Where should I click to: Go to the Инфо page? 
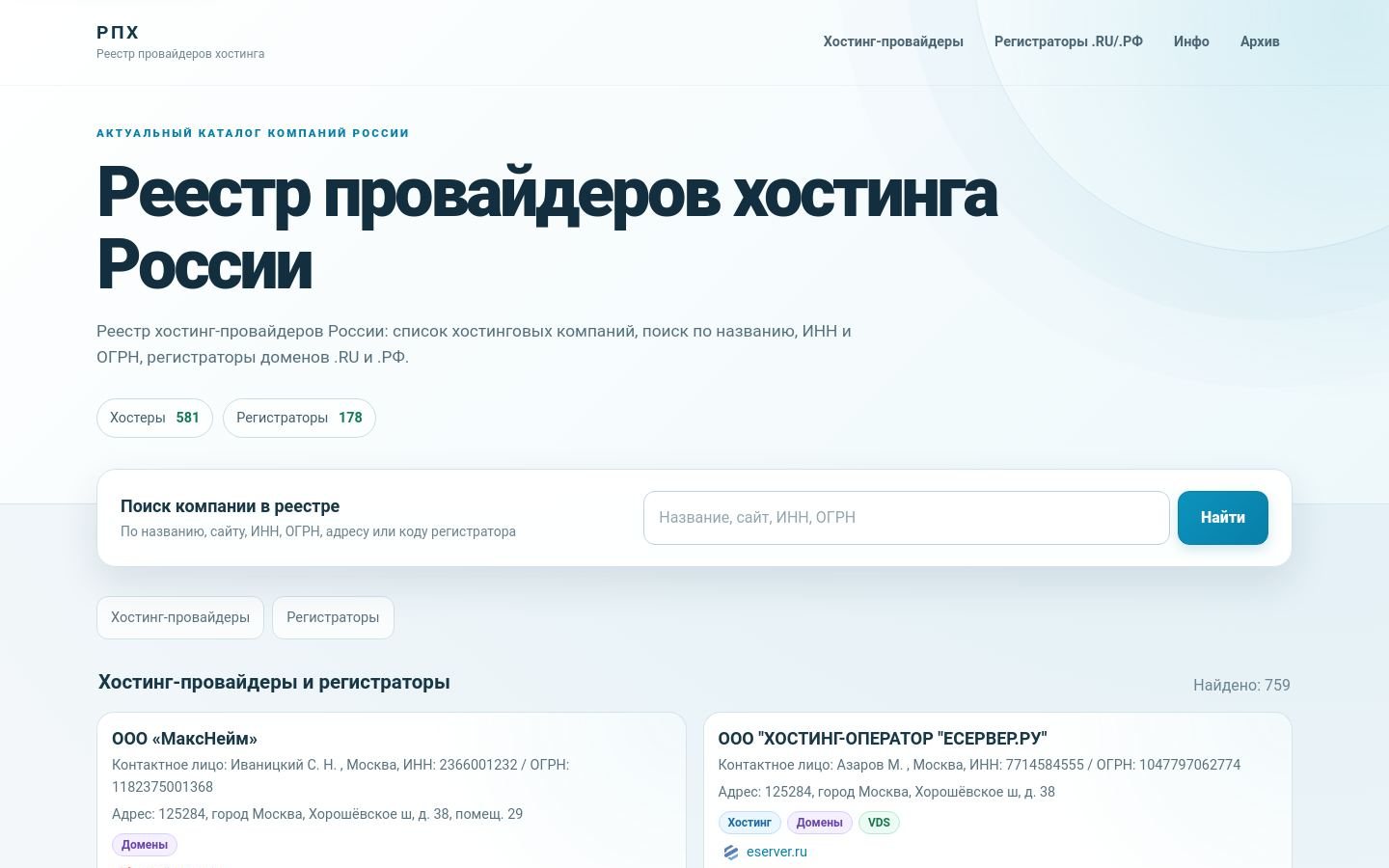tap(1191, 41)
